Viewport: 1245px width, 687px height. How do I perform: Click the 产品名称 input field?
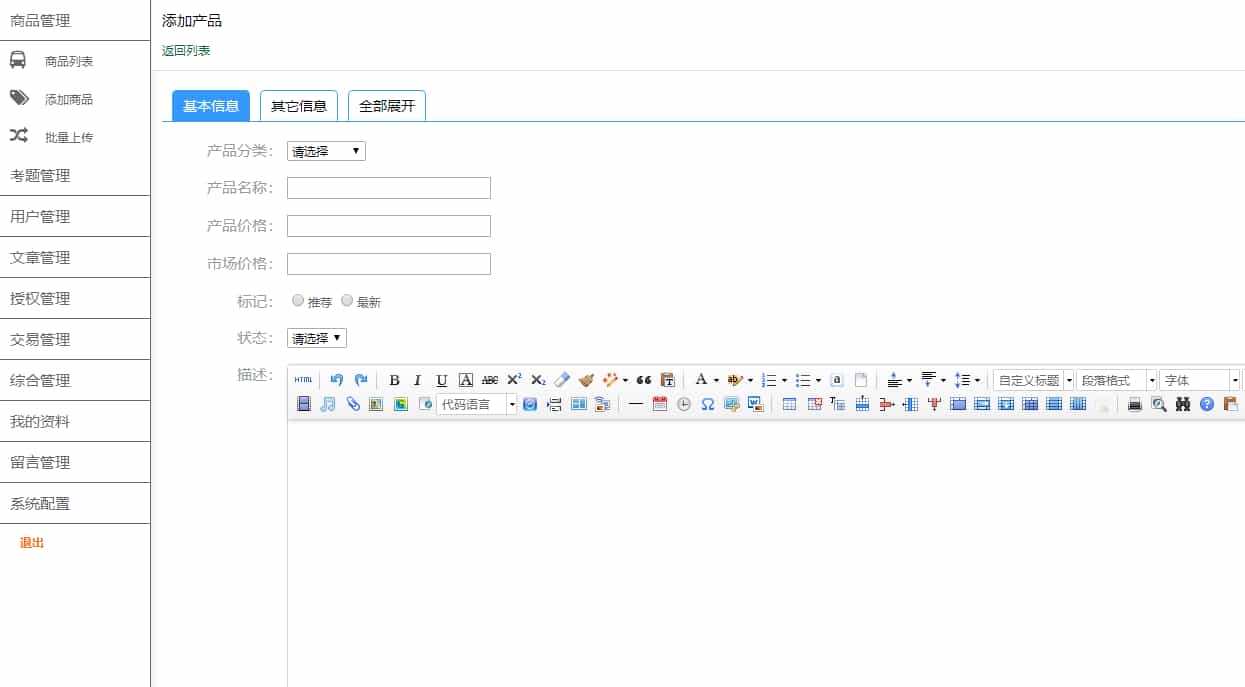[389, 188]
